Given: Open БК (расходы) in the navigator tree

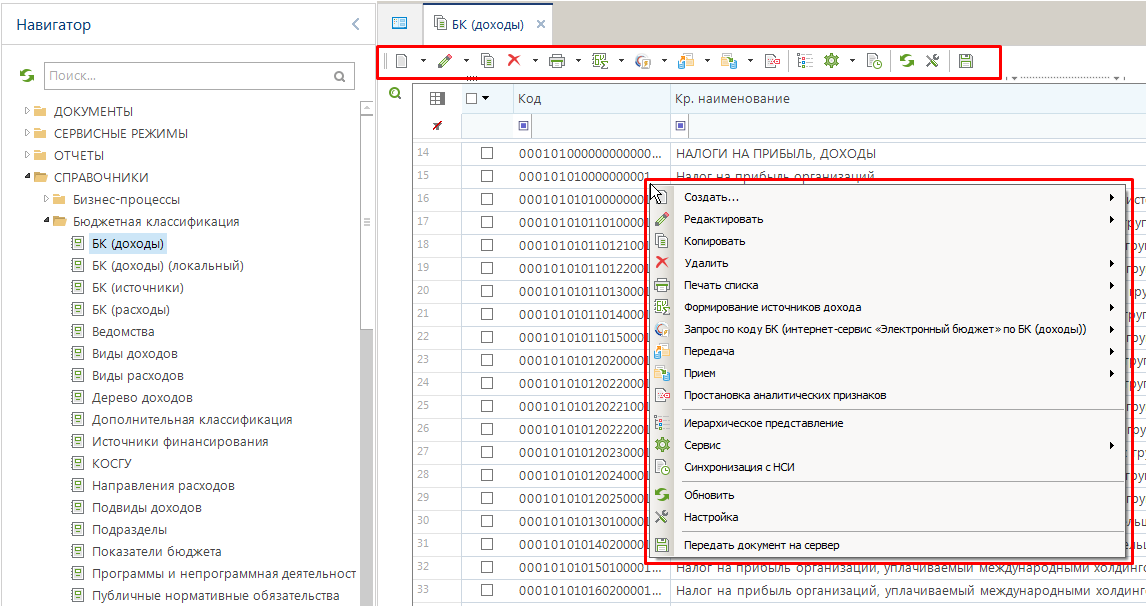Looking at the screenshot, I should point(131,309).
